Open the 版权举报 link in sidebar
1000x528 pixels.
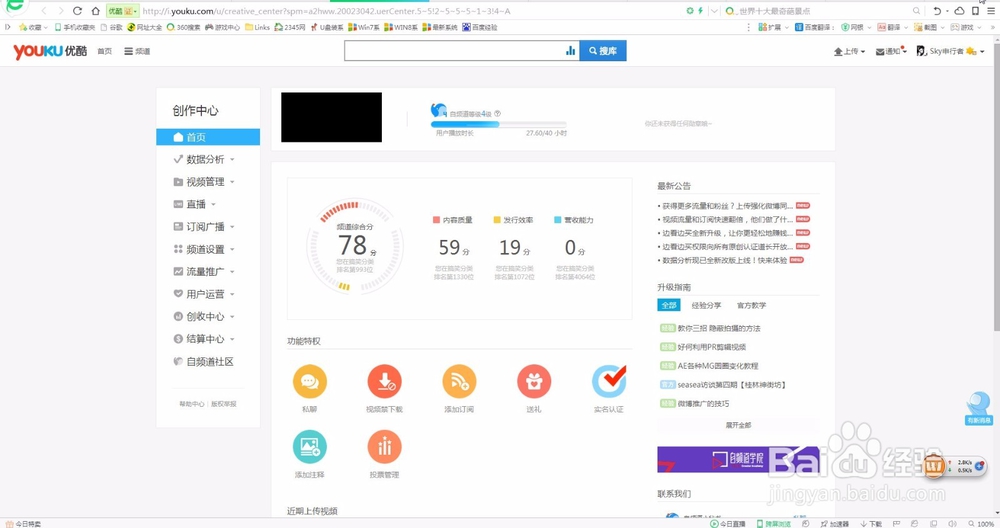coord(224,404)
